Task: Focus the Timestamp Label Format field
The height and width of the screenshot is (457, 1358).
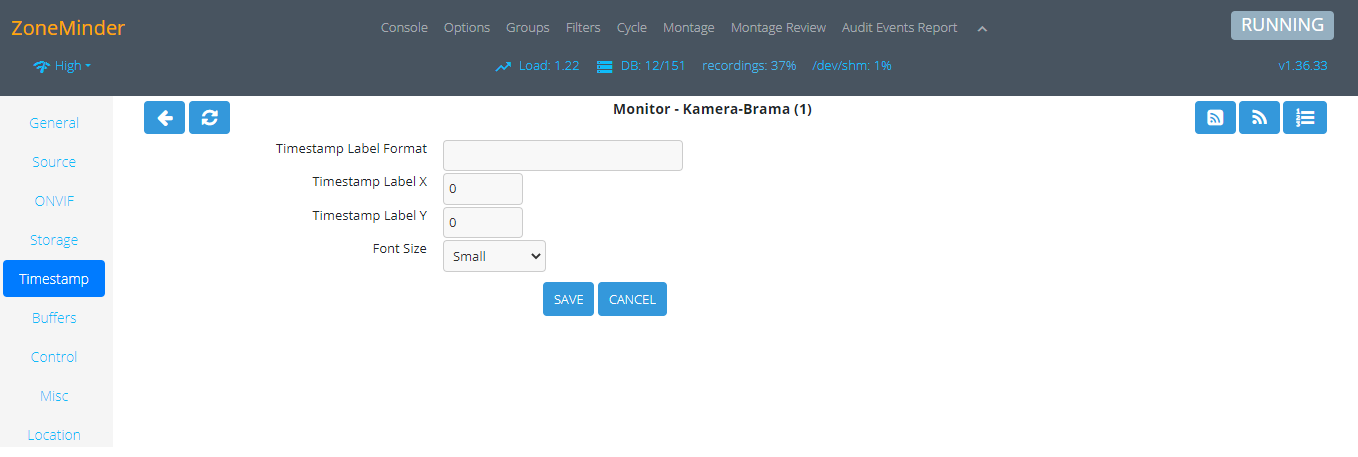Action: pos(562,155)
